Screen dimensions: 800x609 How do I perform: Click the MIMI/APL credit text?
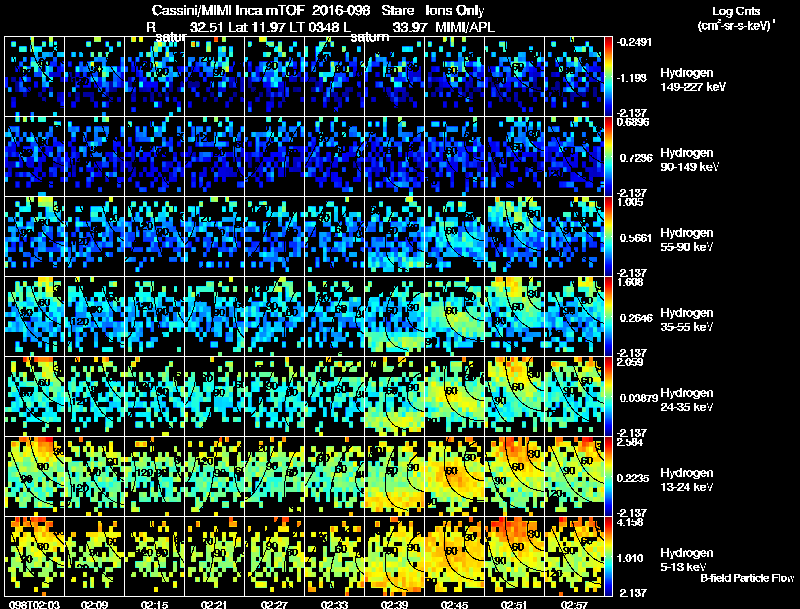[465, 27]
